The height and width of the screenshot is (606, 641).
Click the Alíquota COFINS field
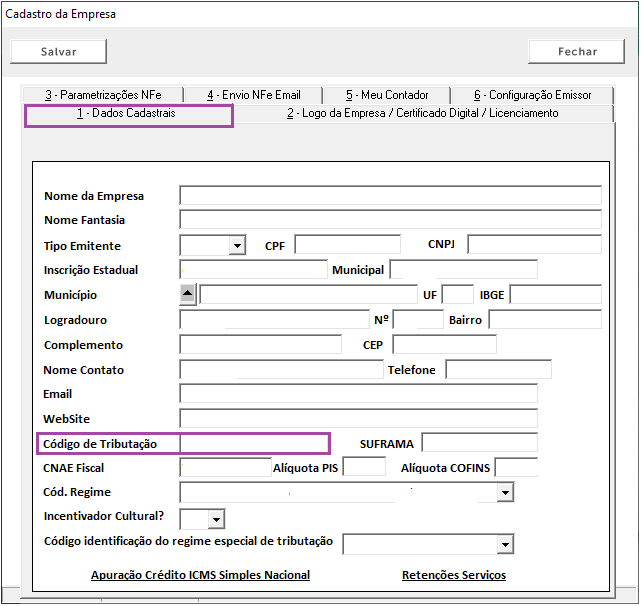516,467
